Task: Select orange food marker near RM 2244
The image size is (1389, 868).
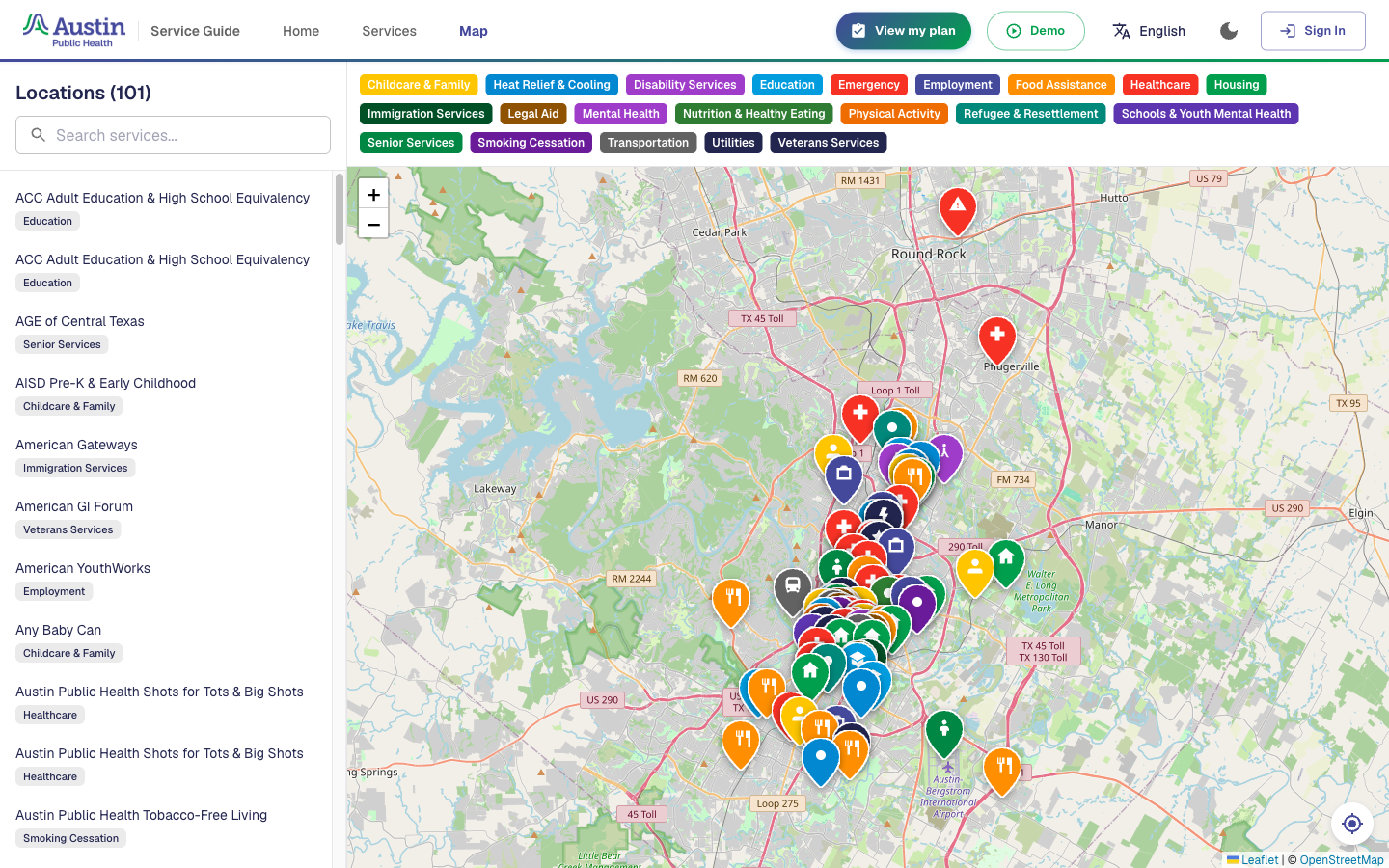Action: point(731,603)
